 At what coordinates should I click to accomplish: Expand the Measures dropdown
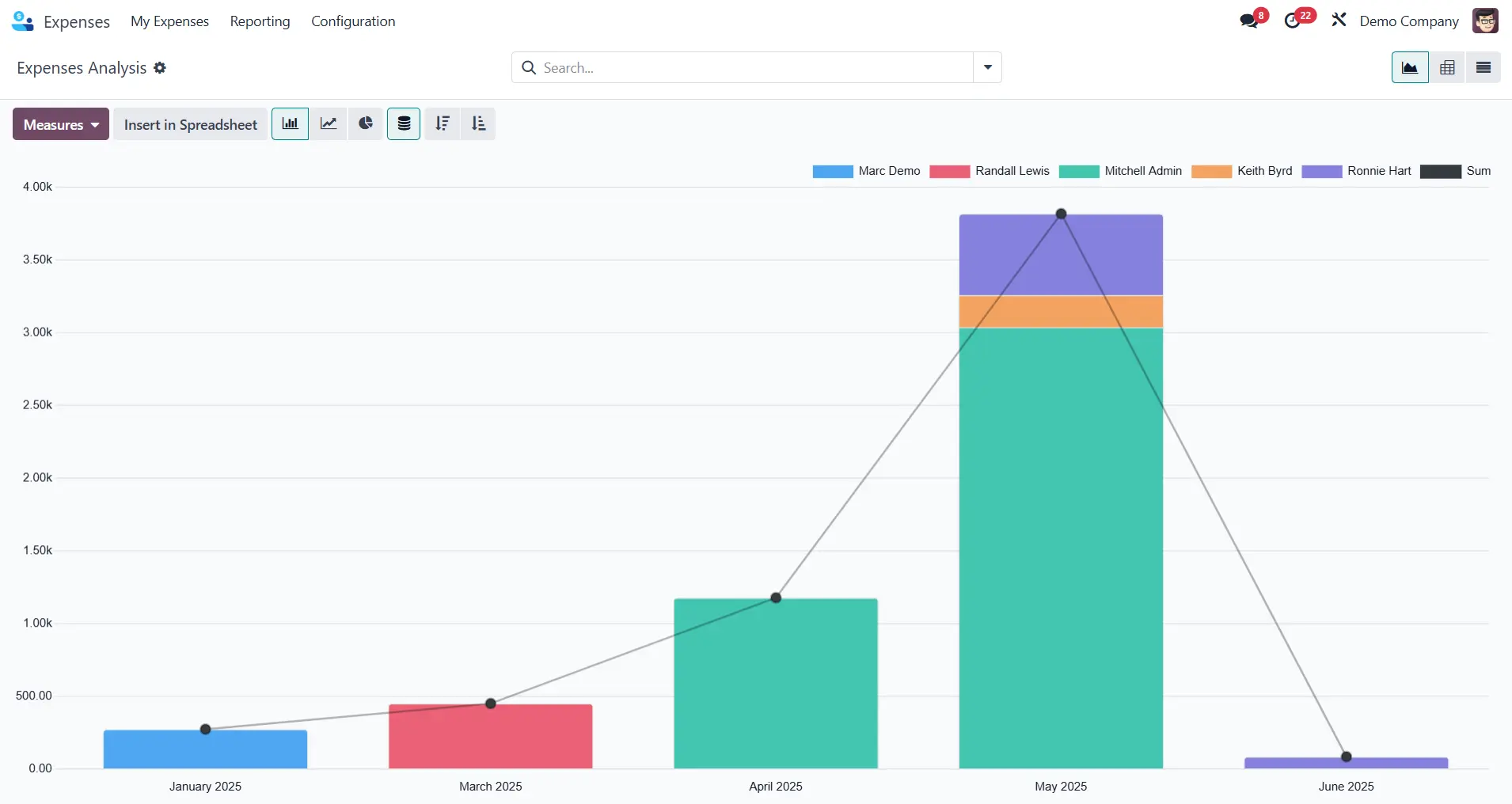61,124
